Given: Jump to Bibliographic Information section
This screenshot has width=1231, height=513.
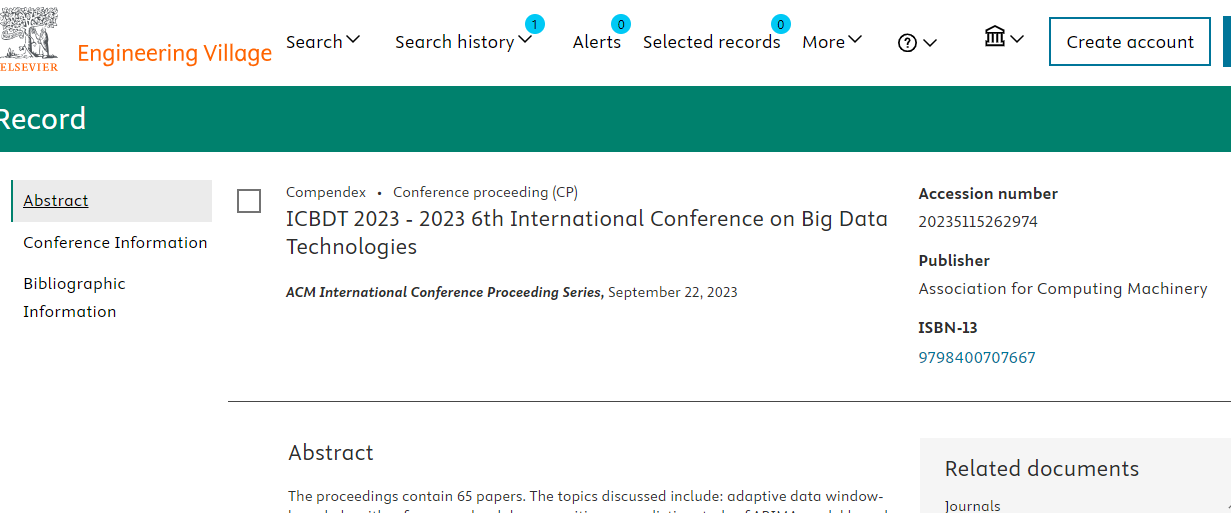Looking at the screenshot, I should [x=75, y=297].
